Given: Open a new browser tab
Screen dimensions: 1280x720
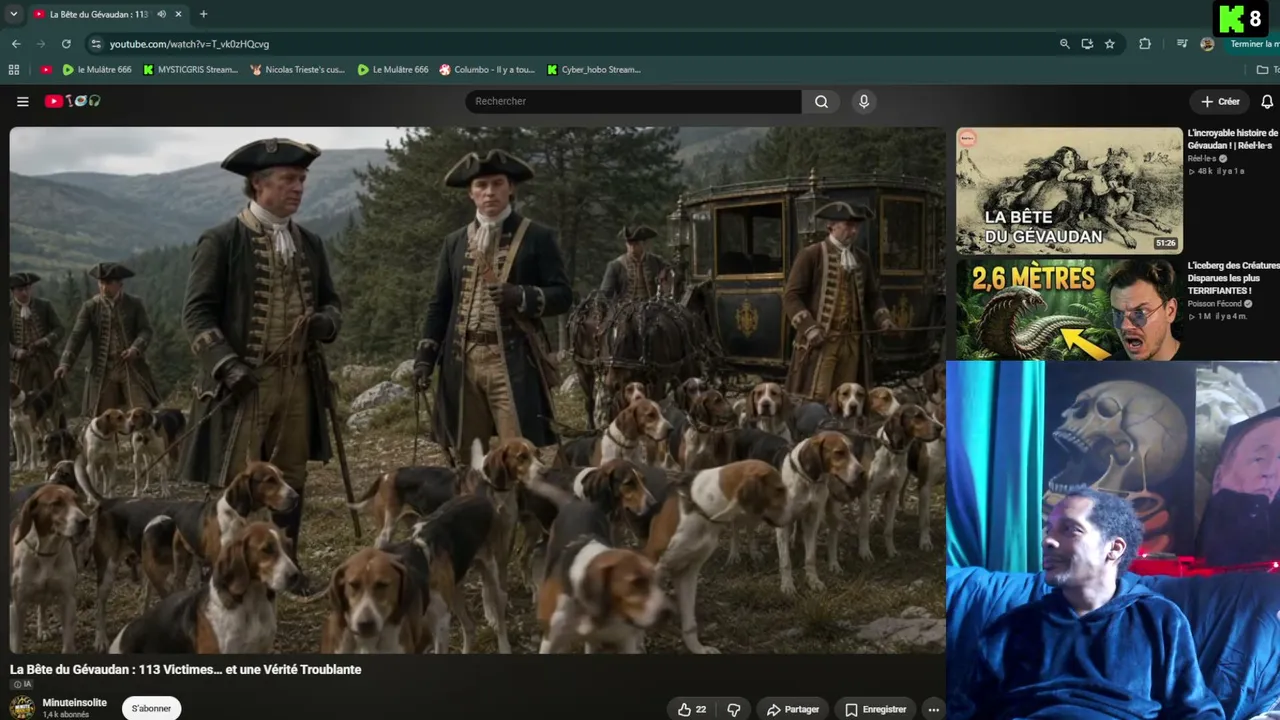Looking at the screenshot, I should pos(203,14).
